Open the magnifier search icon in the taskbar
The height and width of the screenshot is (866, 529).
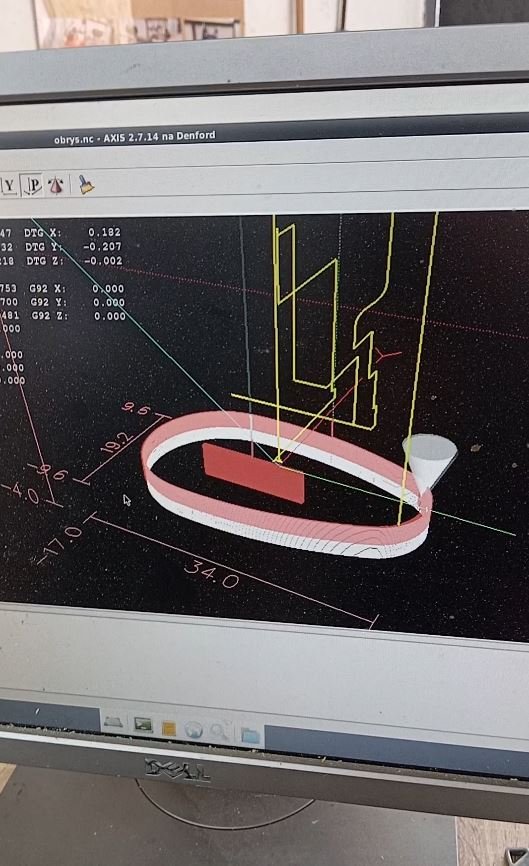[x=220, y=732]
